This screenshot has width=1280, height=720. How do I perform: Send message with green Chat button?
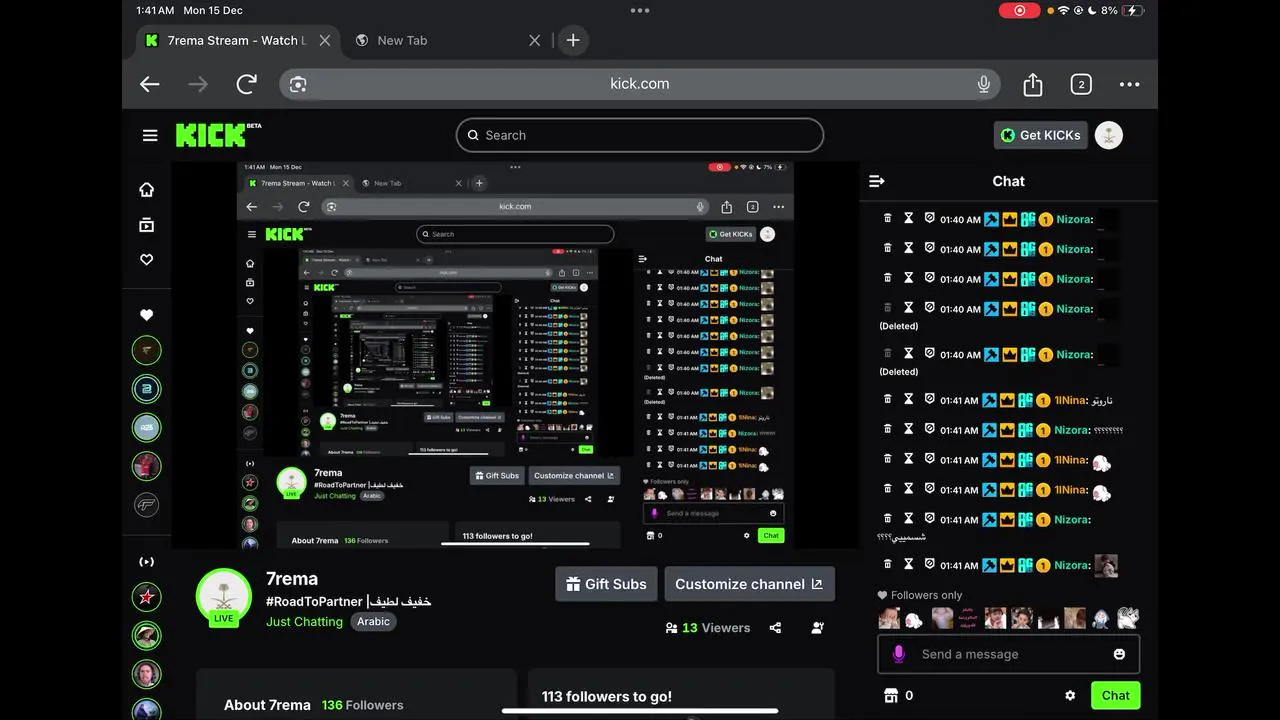coord(1116,695)
